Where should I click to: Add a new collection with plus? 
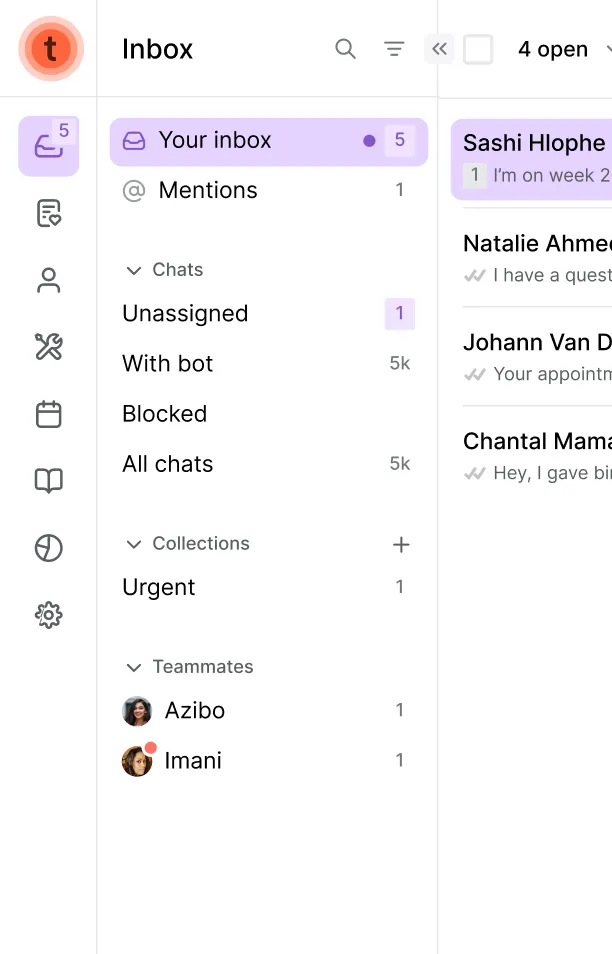point(401,544)
